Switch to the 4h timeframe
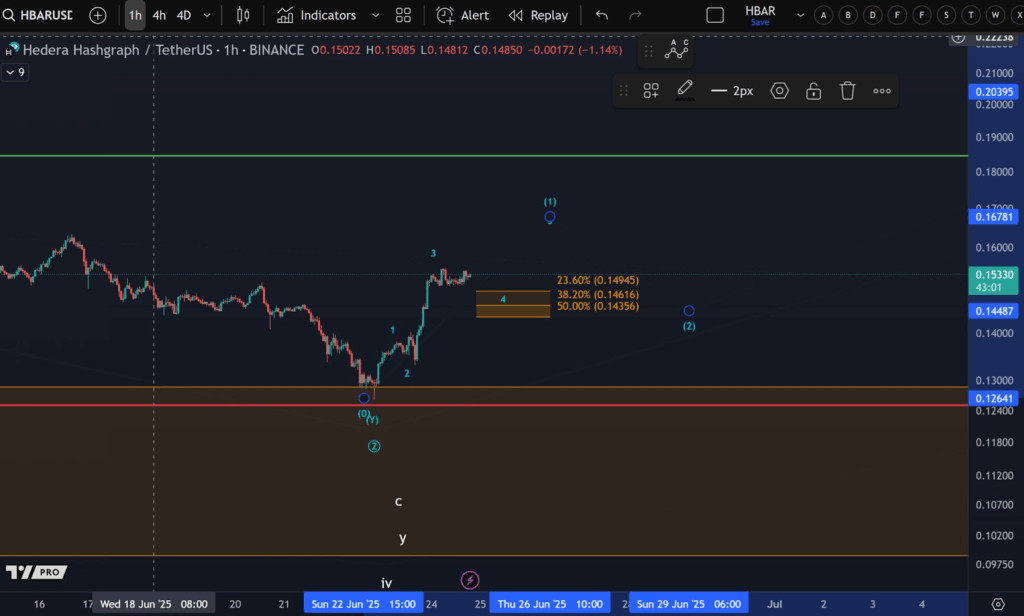The height and width of the screenshot is (616, 1024). (159, 15)
